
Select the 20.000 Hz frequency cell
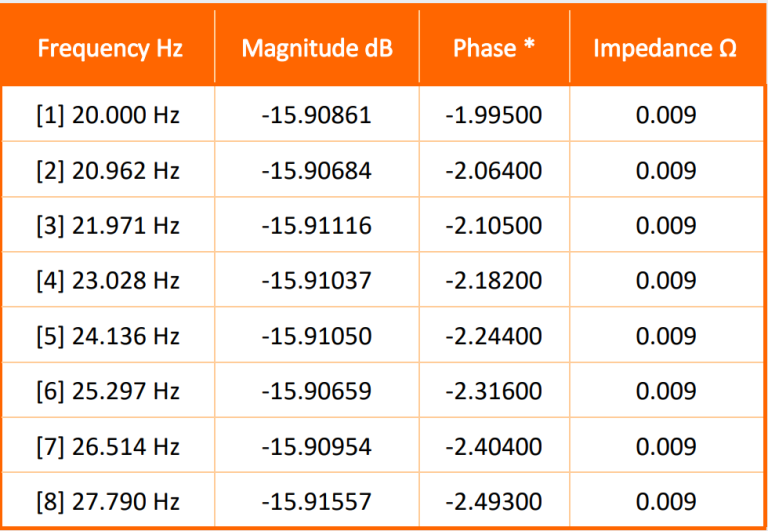(x=108, y=115)
